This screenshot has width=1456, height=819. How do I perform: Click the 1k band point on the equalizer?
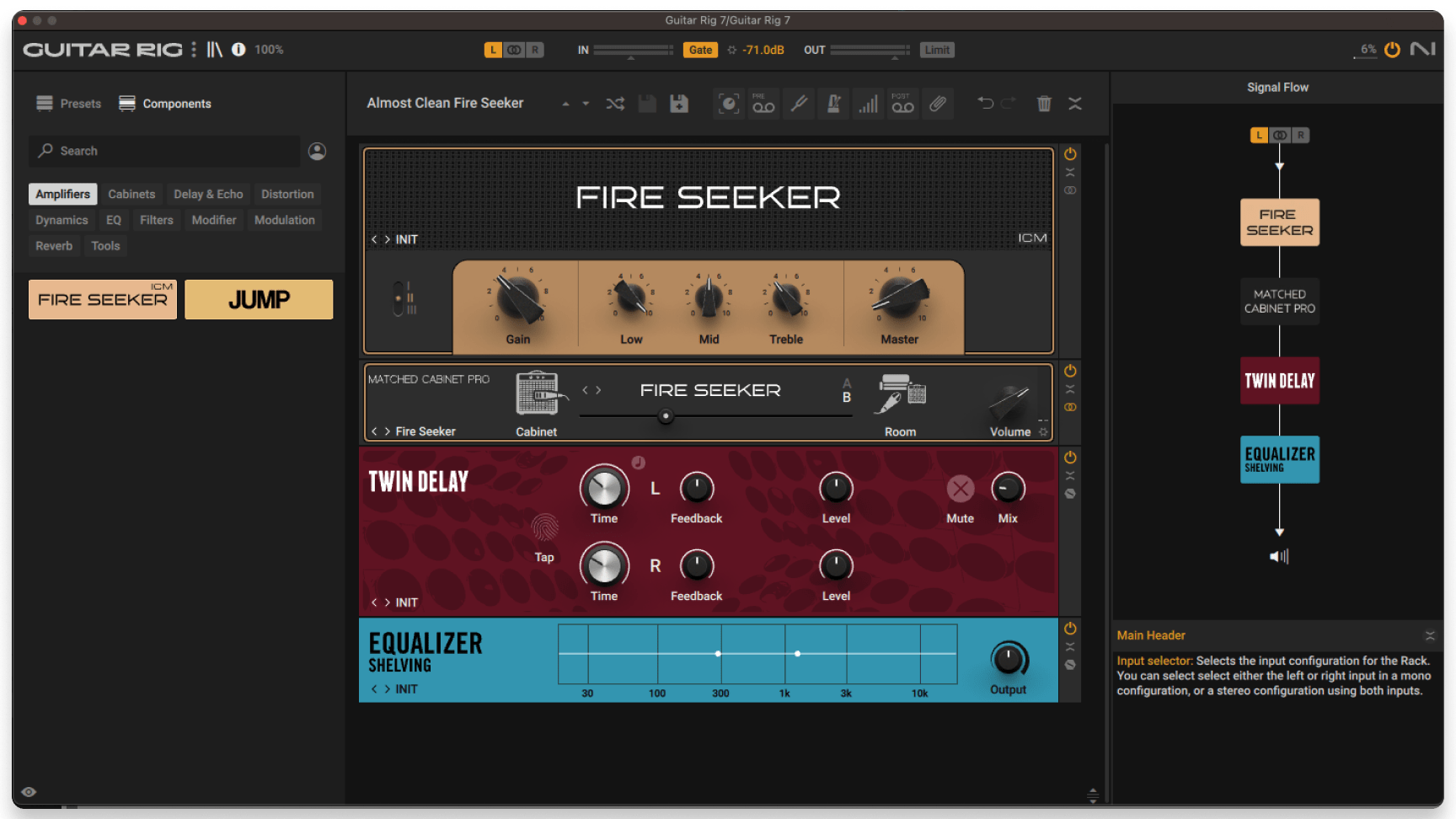click(x=797, y=654)
